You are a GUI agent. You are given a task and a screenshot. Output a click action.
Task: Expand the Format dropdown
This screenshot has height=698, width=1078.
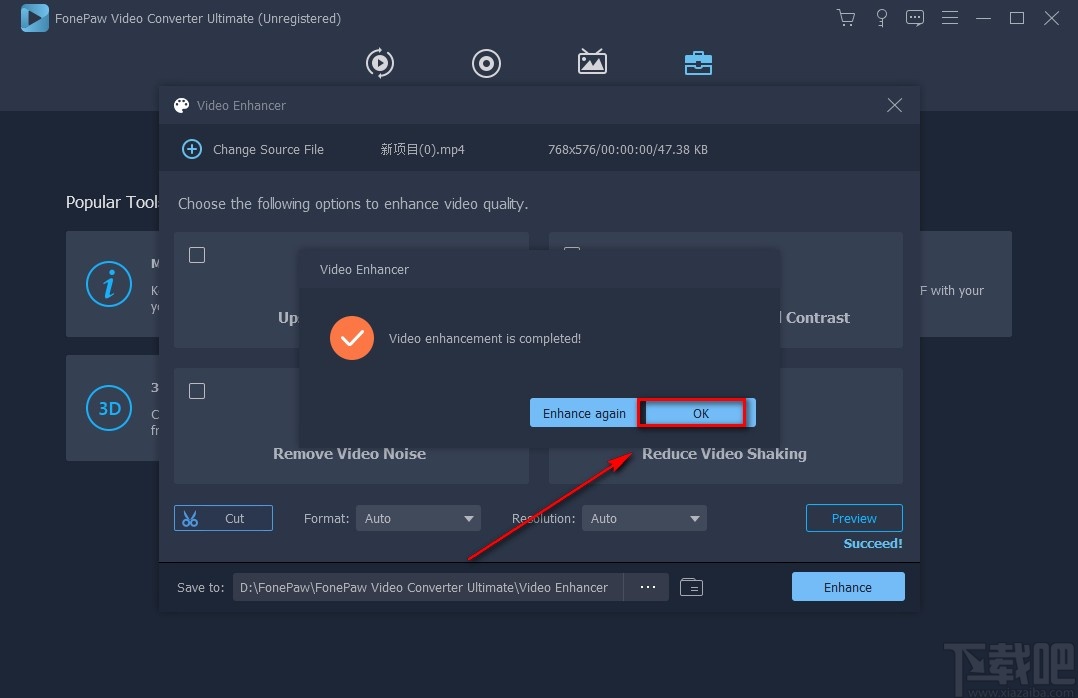click(x=418, y=519)
